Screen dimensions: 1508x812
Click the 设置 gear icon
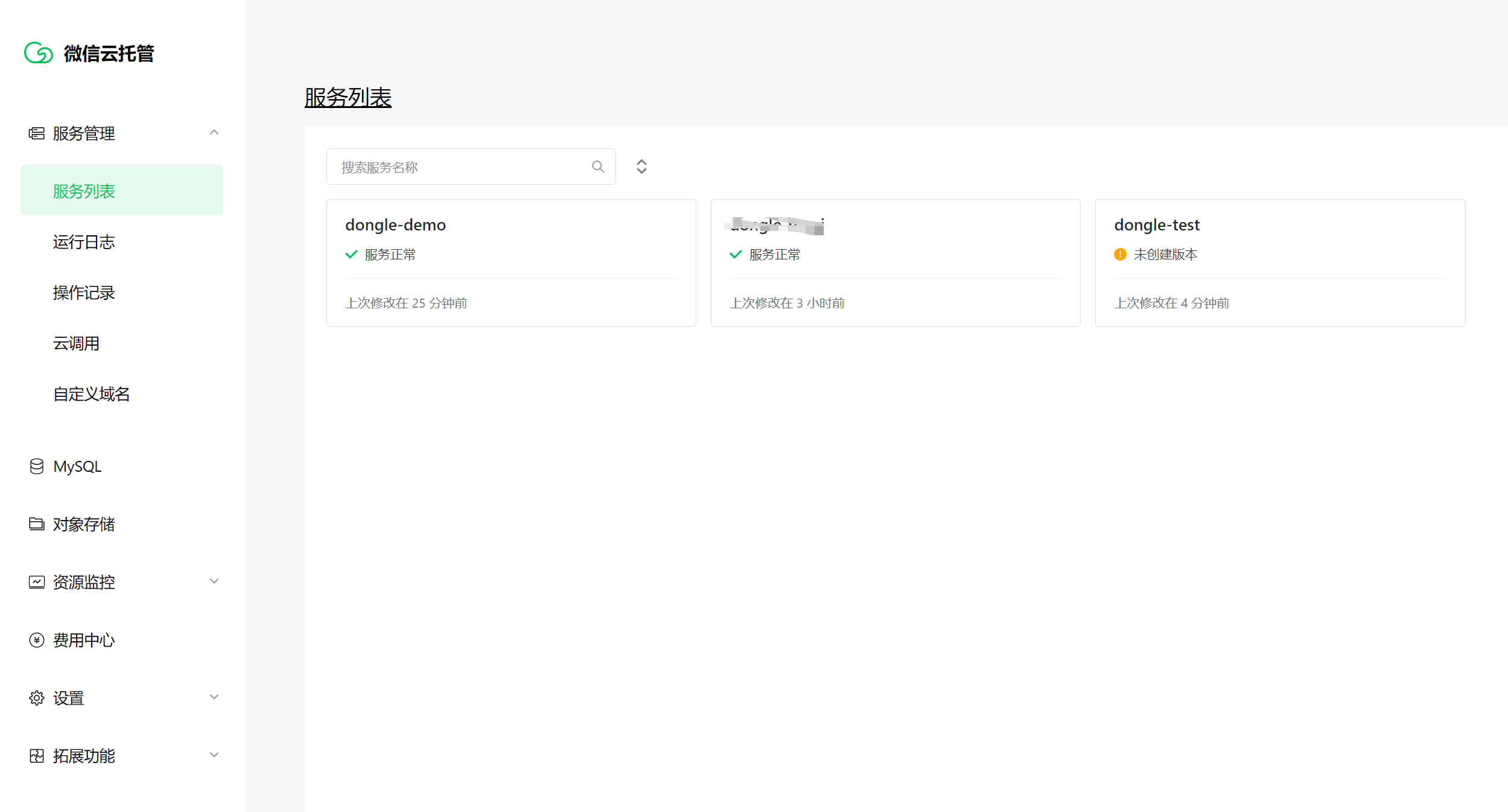(37, 698)
